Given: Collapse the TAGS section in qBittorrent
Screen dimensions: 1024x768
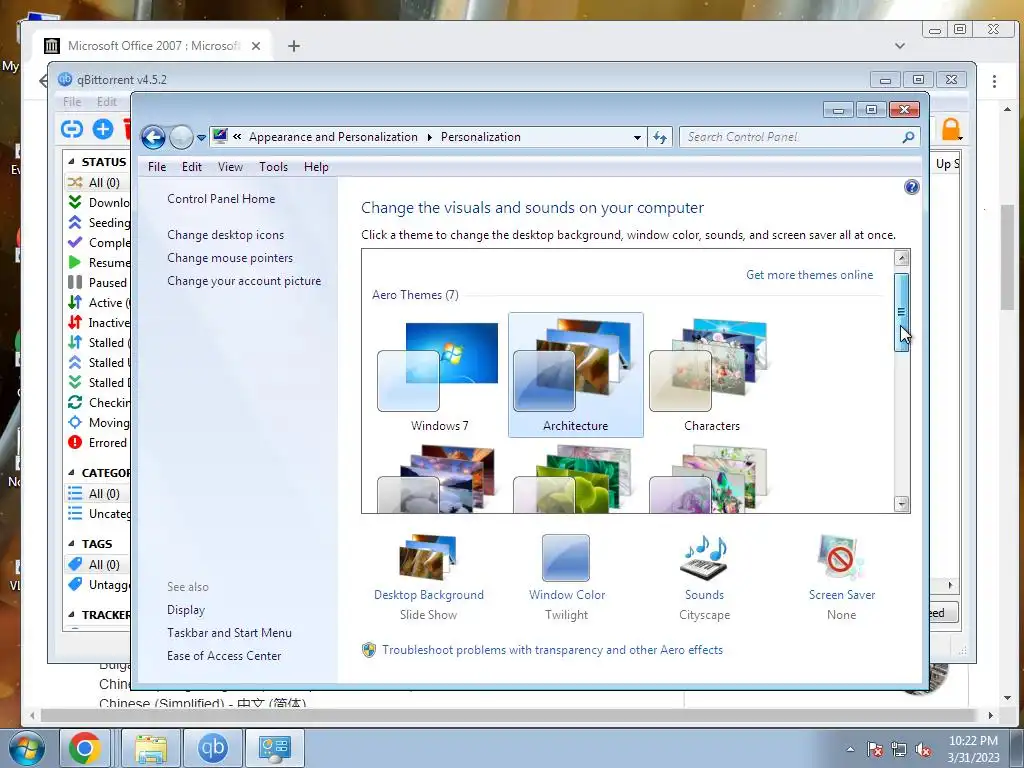Looking at the screenshot, I should pyautogui.click(x=72, y=543).
